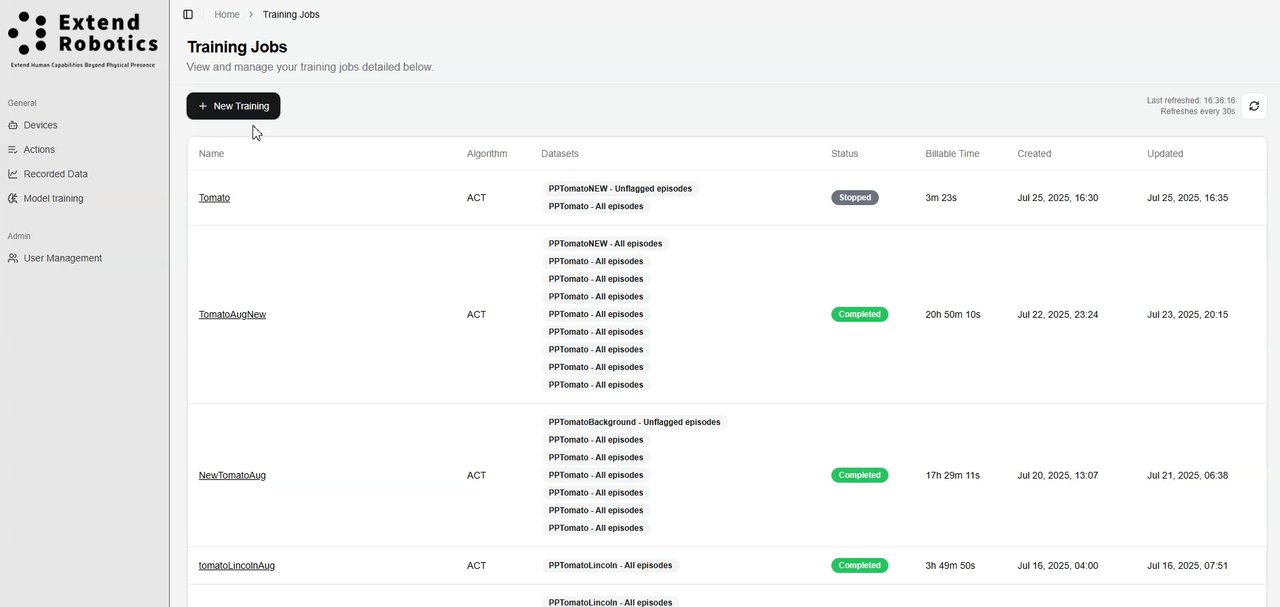Viewport: 1280px width, 607px height.
Task: Start a New Training job
Action: pyautogui.click(x=233, y=106)
